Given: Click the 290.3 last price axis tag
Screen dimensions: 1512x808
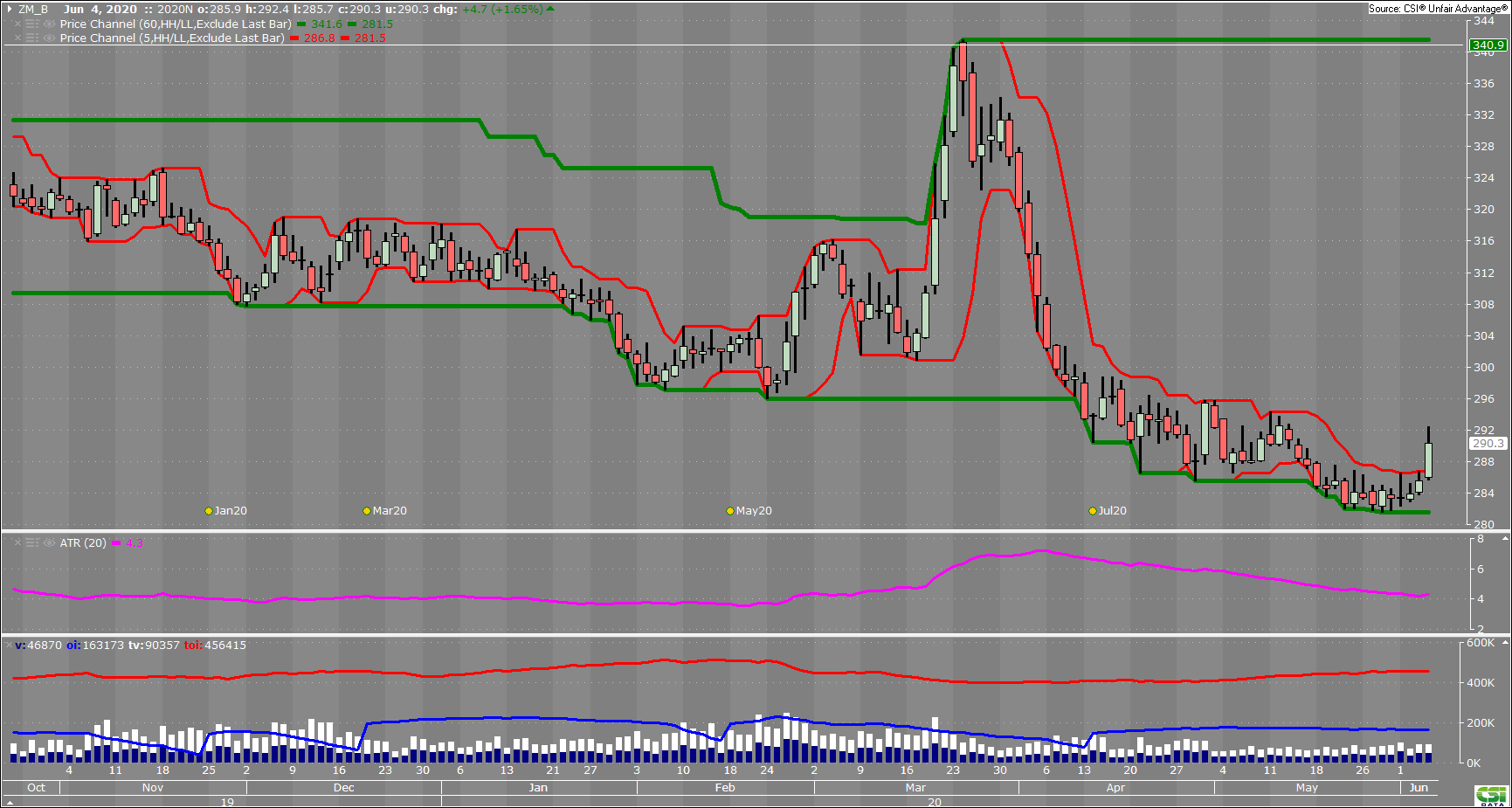Looking at the screenshot, I should 1488,444.
